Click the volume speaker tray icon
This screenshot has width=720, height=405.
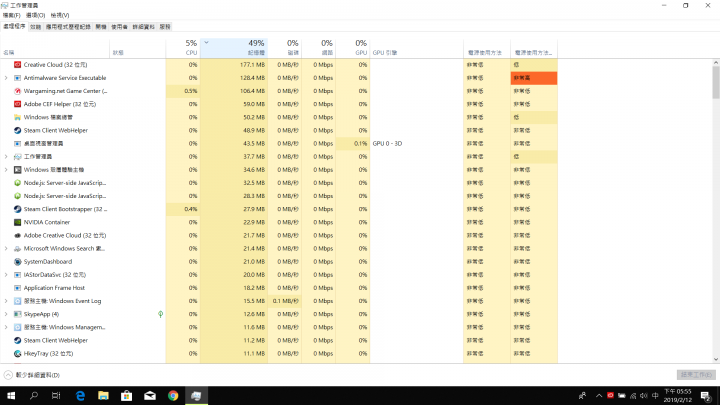click(644, 395)
